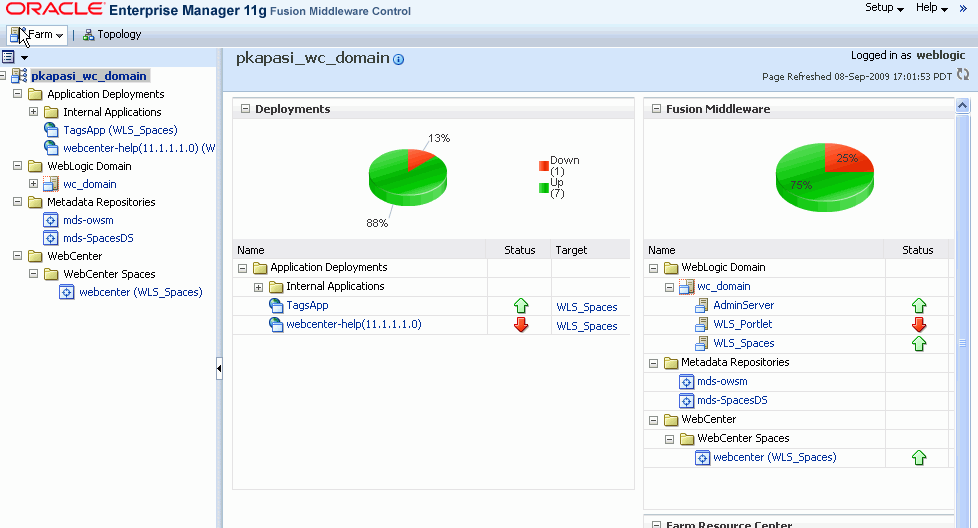Collapse the Deployments panel
978x528 pixels.
click(x=246, y=109)
